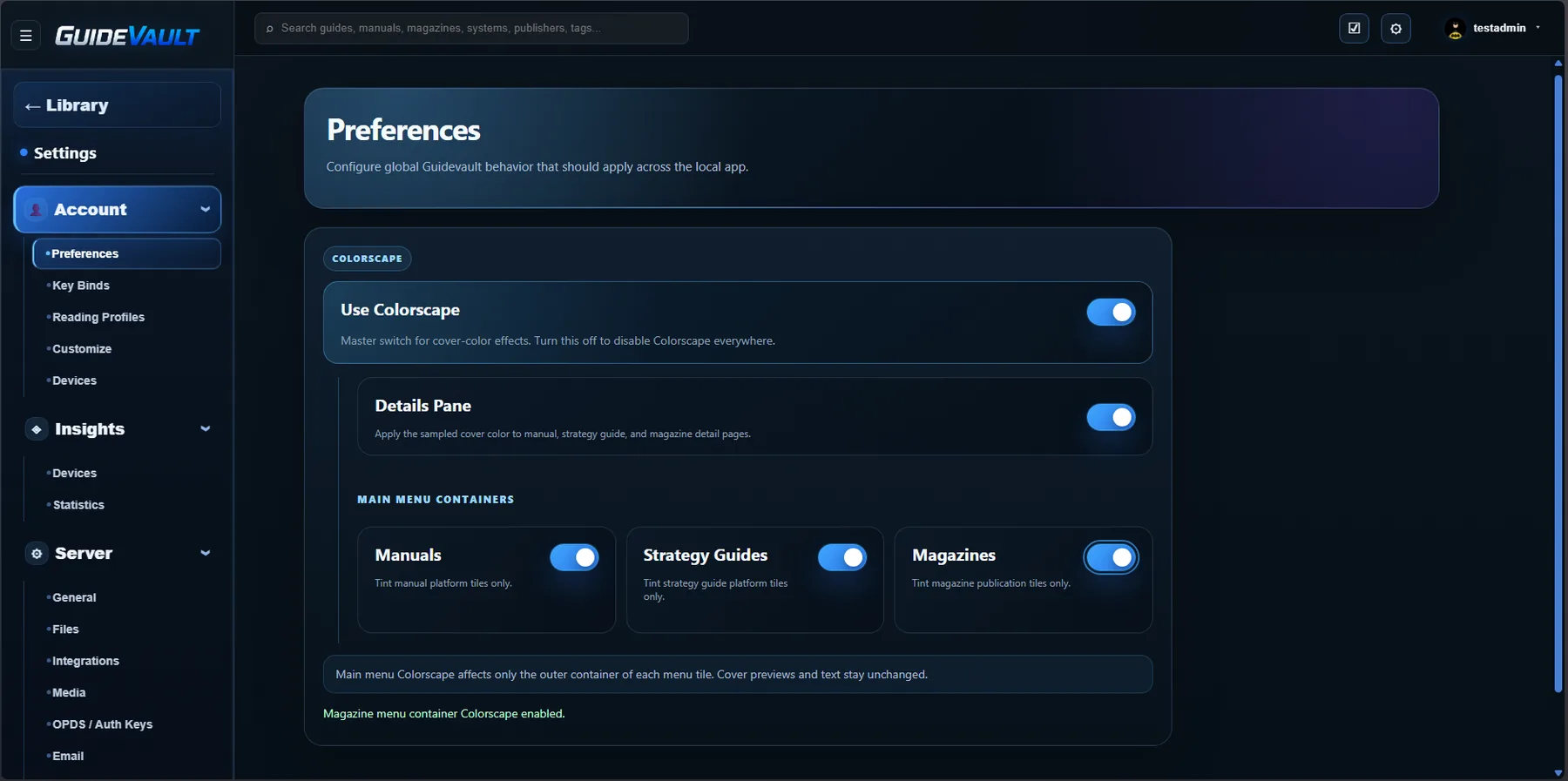Open the settings gear icon in top bar
Image resolution: width=1568 pixels, height=781 pixels.
click(1396, 29)
